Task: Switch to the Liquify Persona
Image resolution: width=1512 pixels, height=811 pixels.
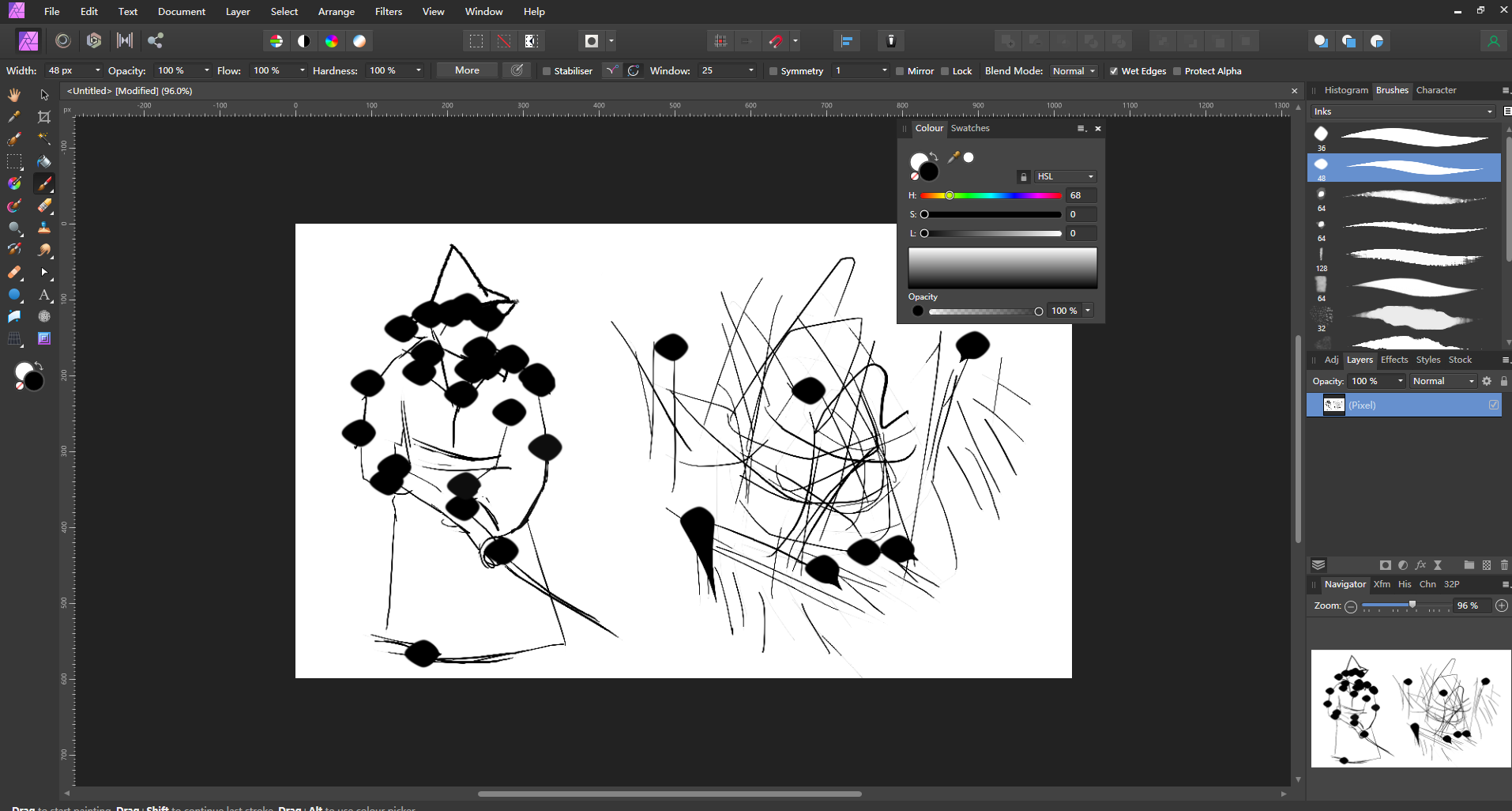Action: tap(63, 40)
